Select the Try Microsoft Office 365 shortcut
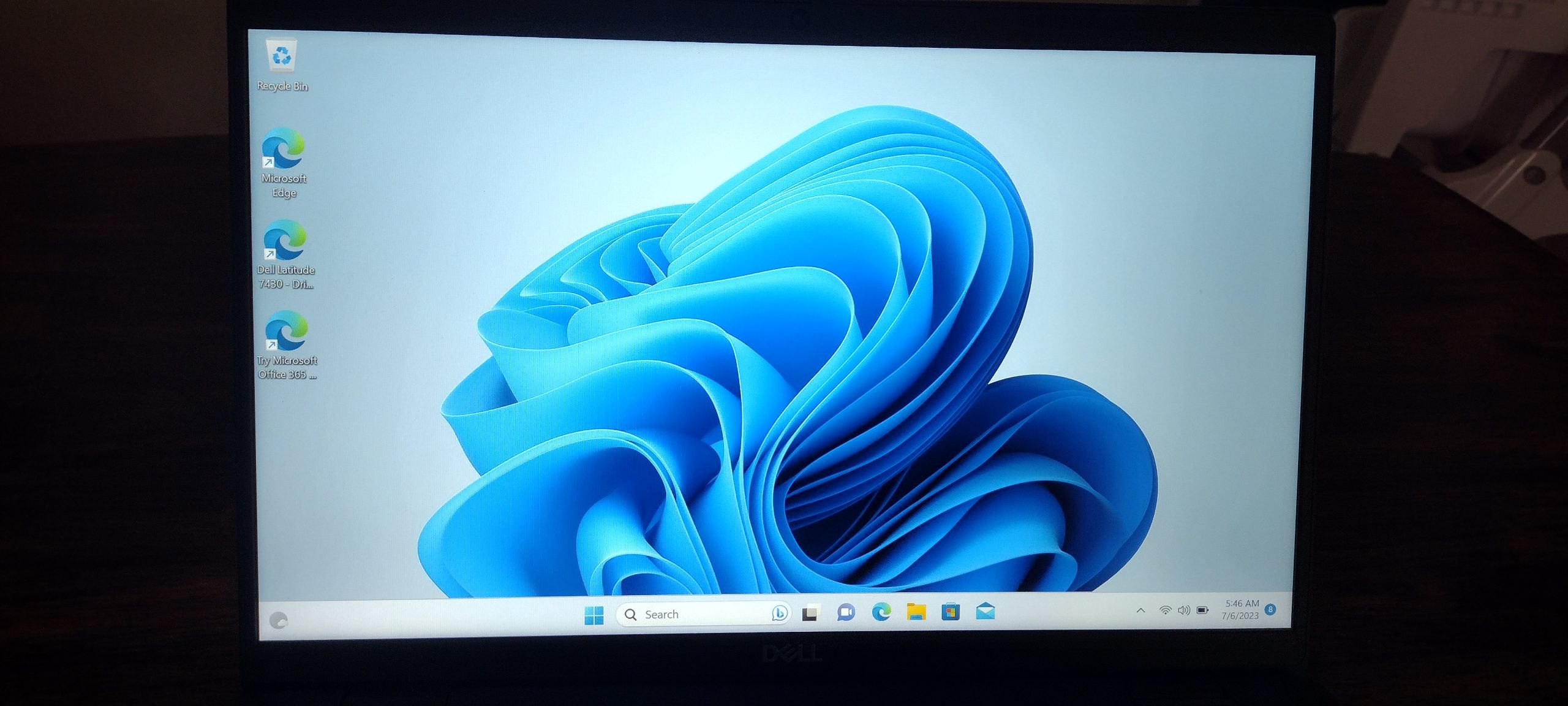The image size is (1568, 706). 286,345
